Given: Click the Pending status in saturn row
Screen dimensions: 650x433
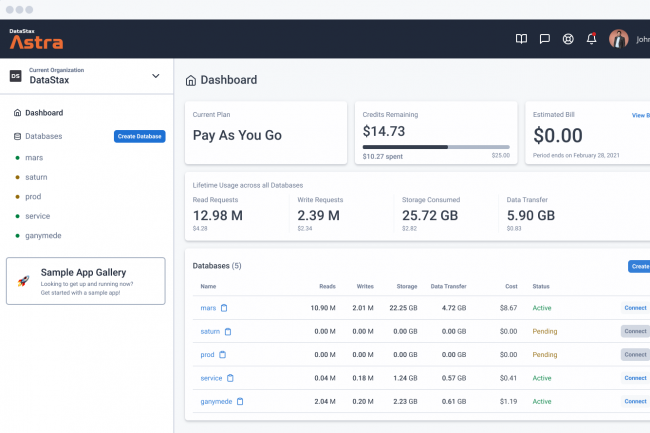Looking at the screenshot, I should click(x=545, y=331).
